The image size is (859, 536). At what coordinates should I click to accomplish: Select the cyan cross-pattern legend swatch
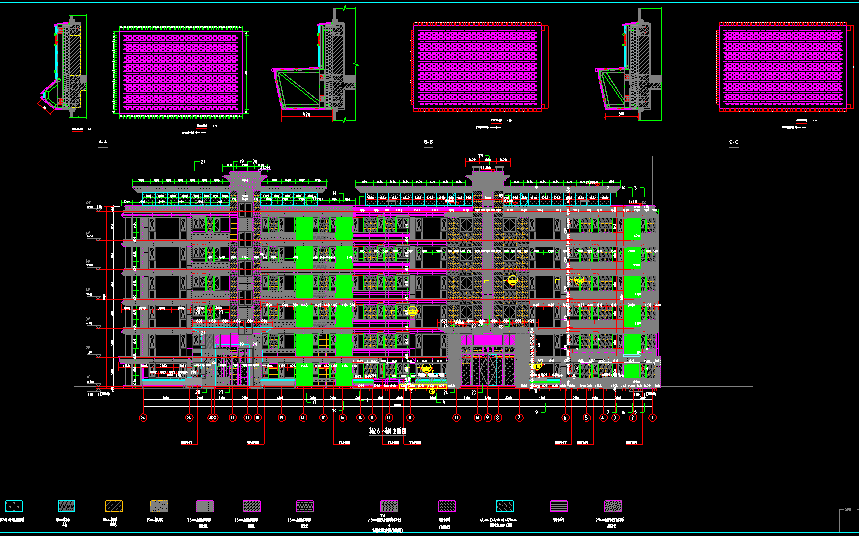click(506, 506)
